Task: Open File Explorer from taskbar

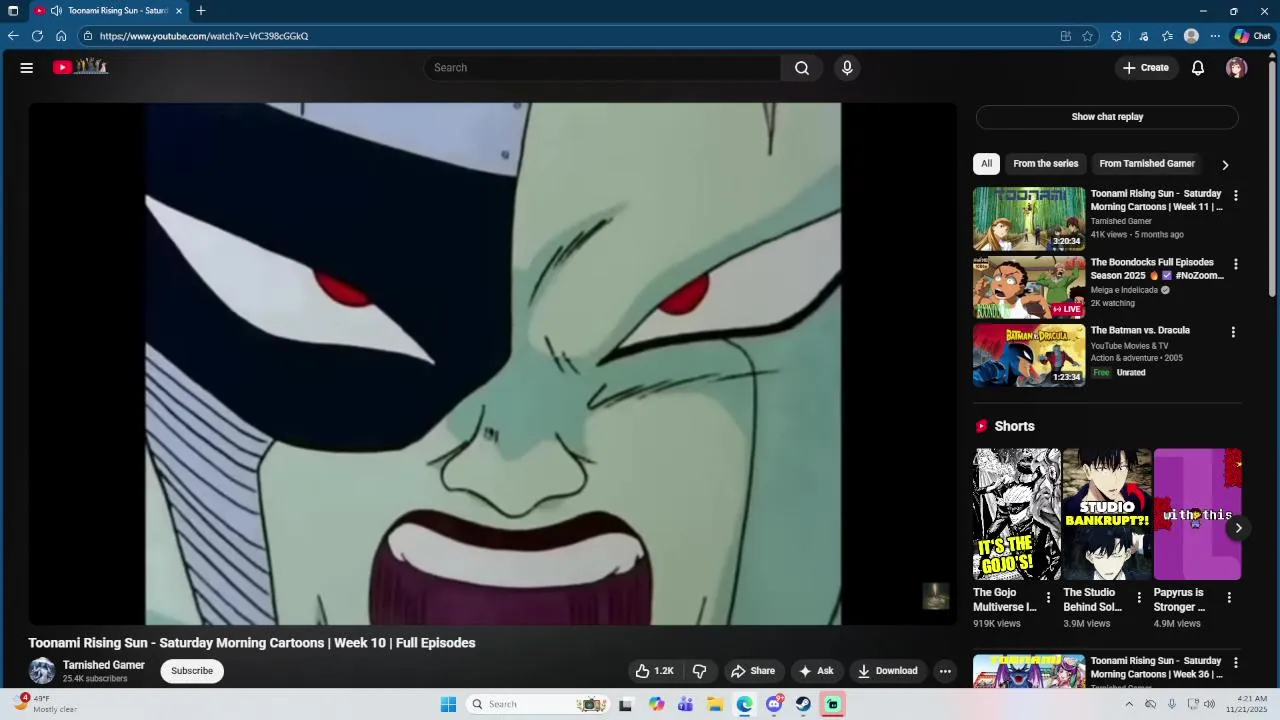Action: point(715,704)
